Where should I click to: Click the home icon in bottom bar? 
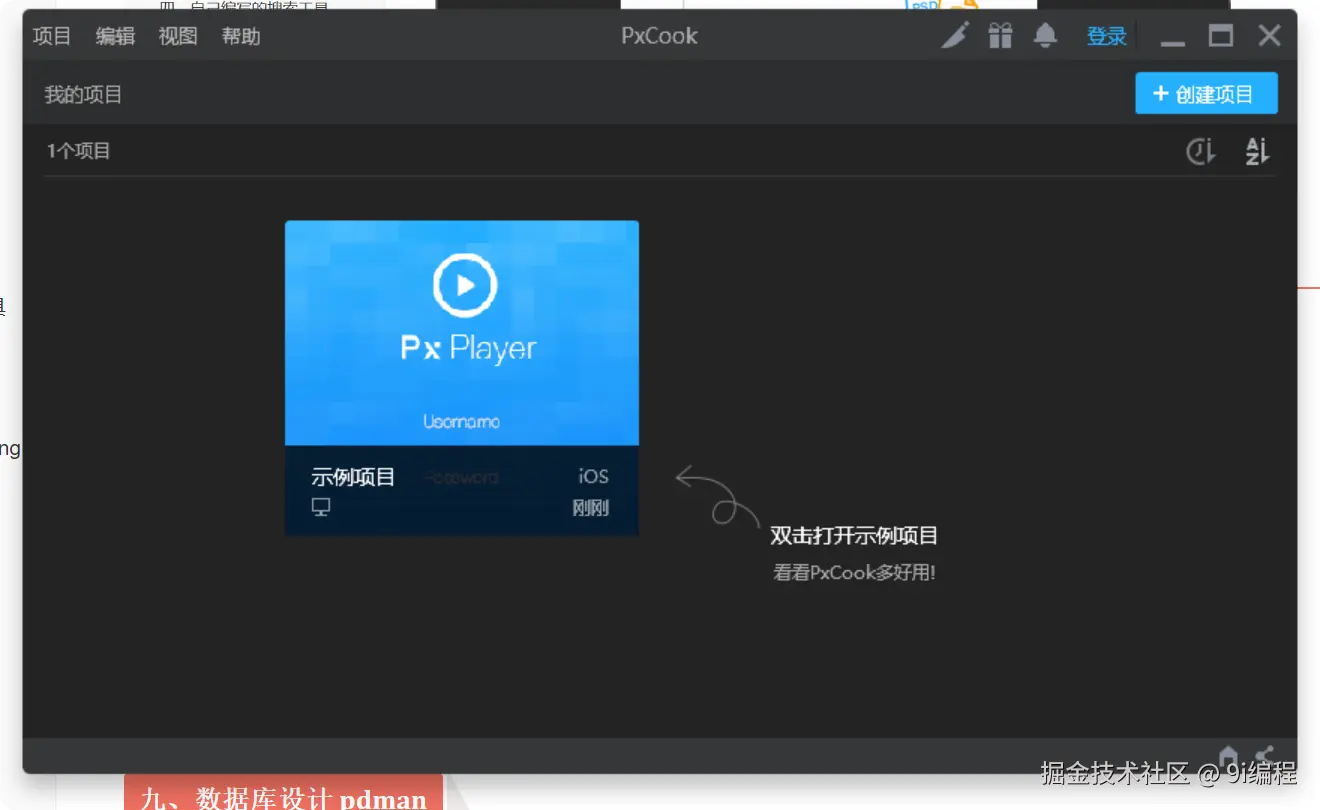[x=1229, y=756]
